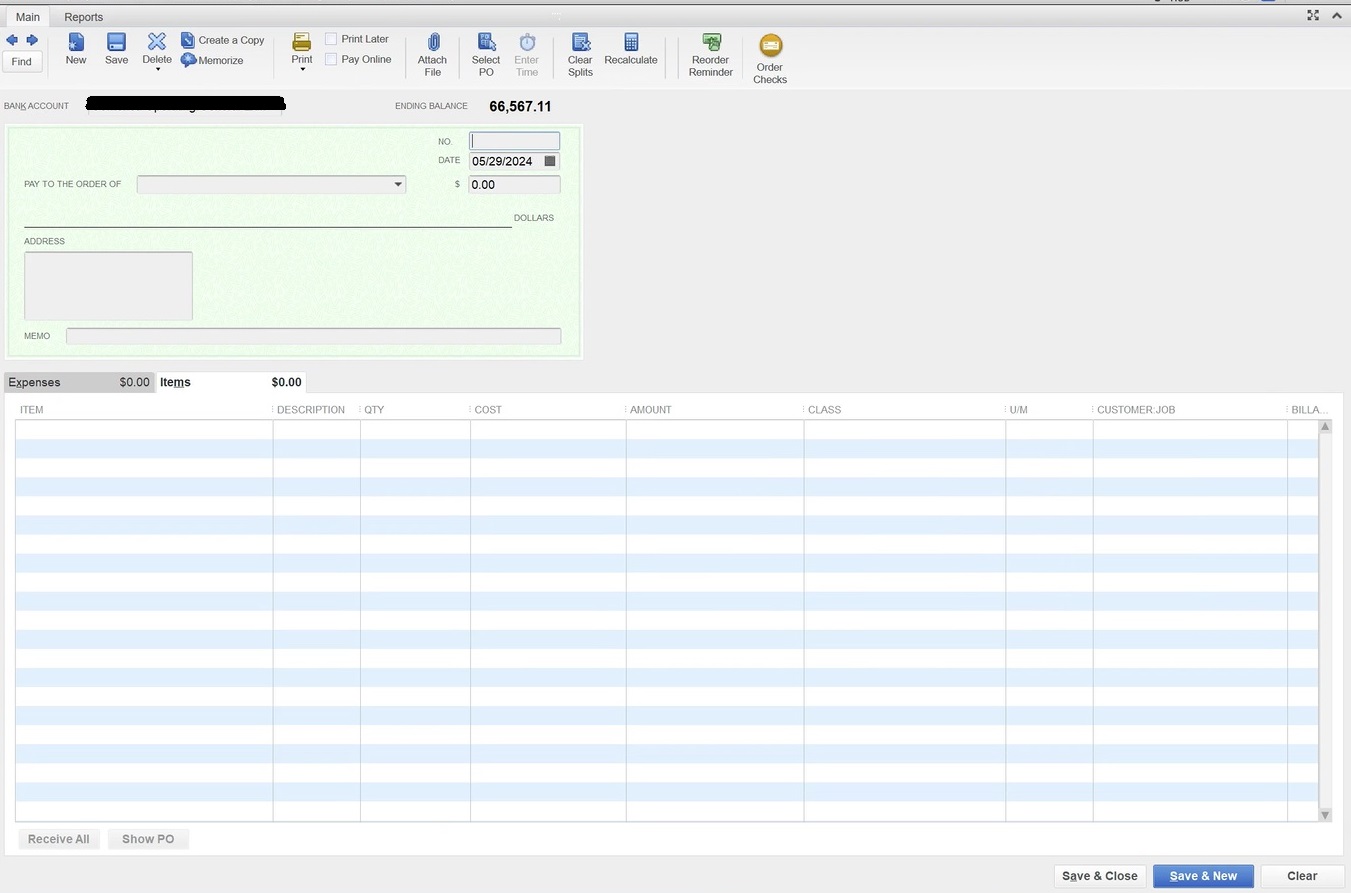Click the Recalculate icon
Viewport: 1351px width, 893px height.
tap(631, 42)
